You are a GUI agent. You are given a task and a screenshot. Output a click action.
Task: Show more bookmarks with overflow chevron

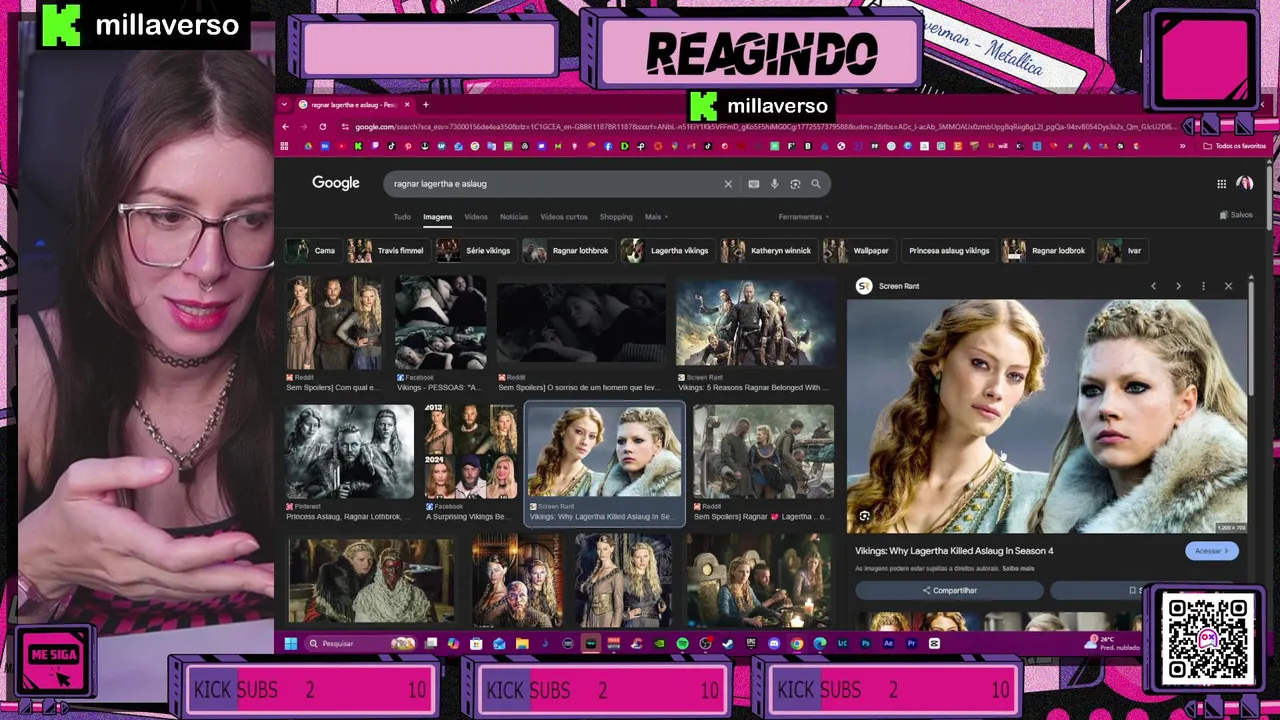click(x=1182, y=146)
